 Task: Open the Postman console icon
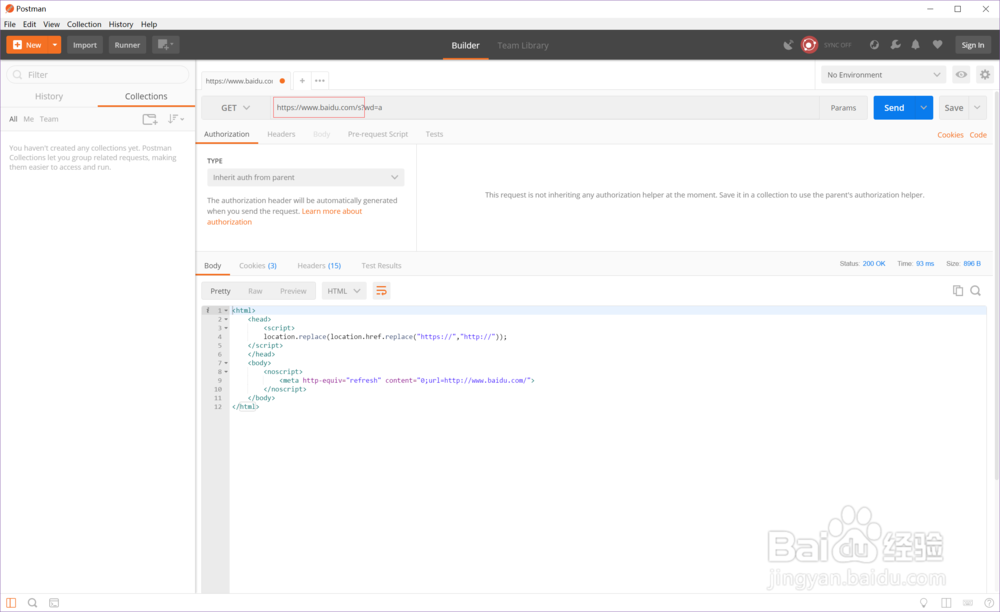(x=54, y=602)
